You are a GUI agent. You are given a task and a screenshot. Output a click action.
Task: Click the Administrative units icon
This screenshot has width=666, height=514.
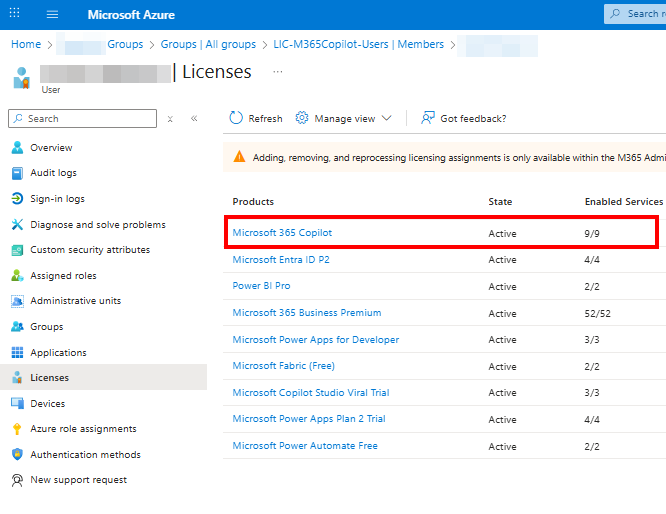coord(17,301)
